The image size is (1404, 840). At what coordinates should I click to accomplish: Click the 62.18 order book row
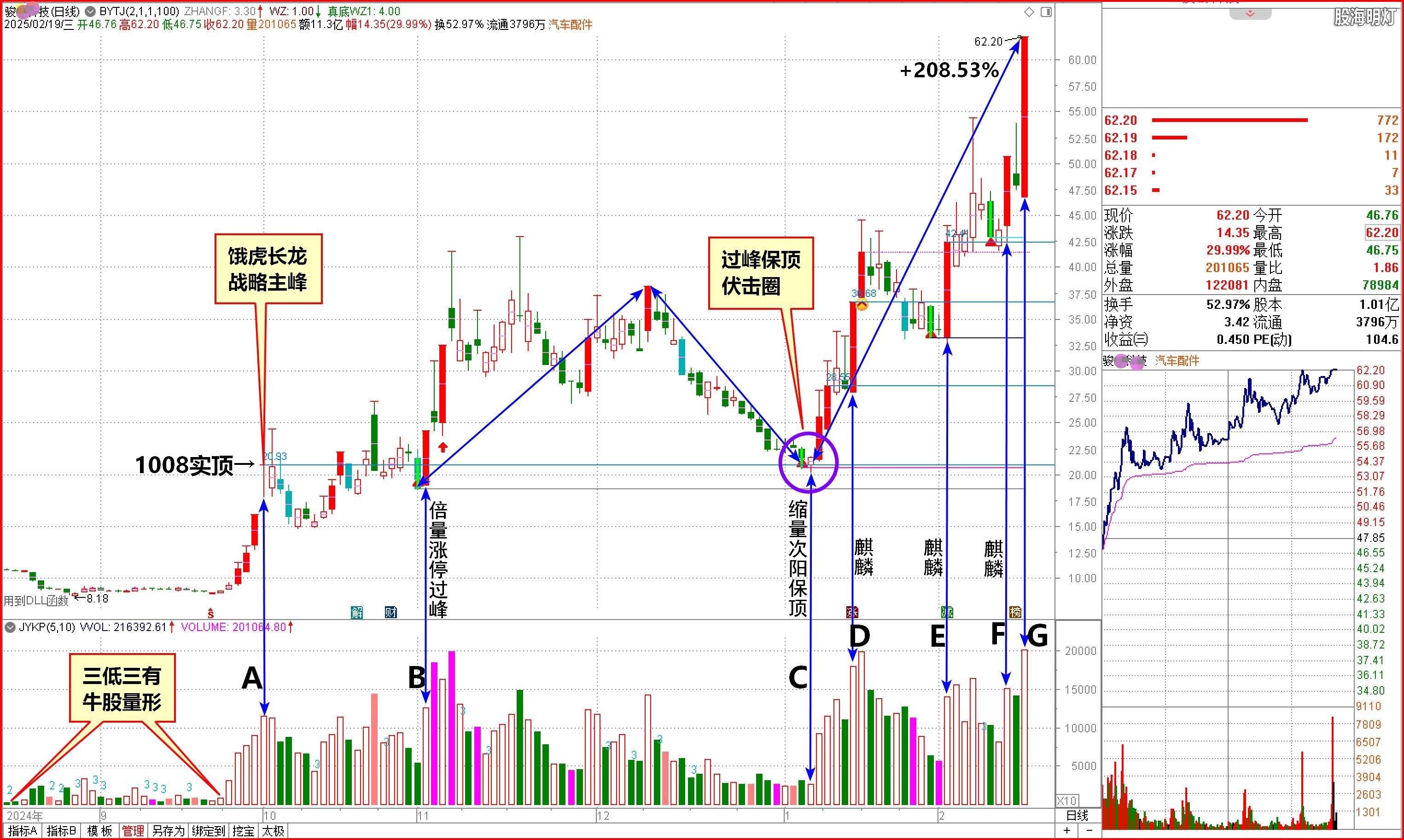tap(1251, 155)
